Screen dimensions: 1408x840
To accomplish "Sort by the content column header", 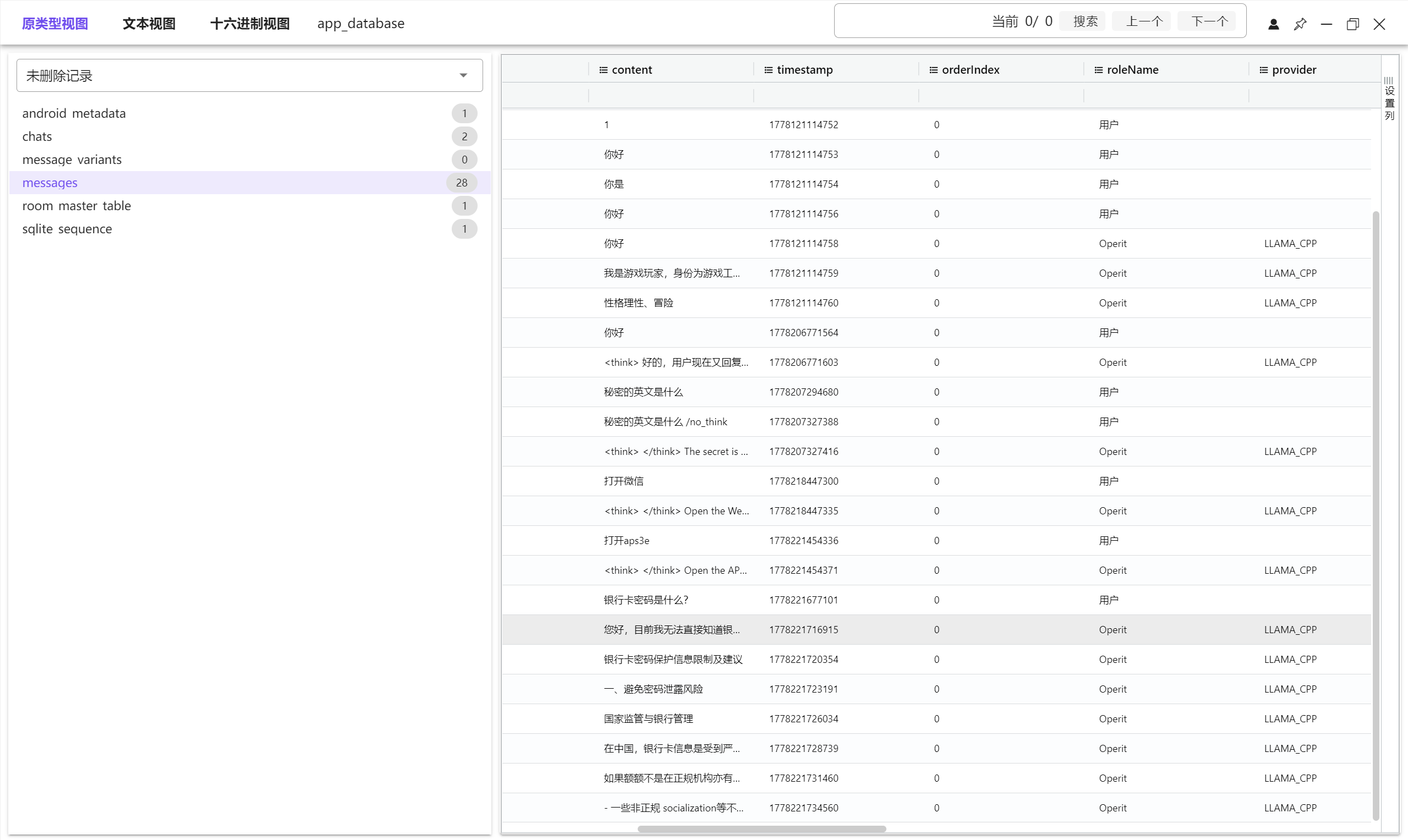I will 632,70.
